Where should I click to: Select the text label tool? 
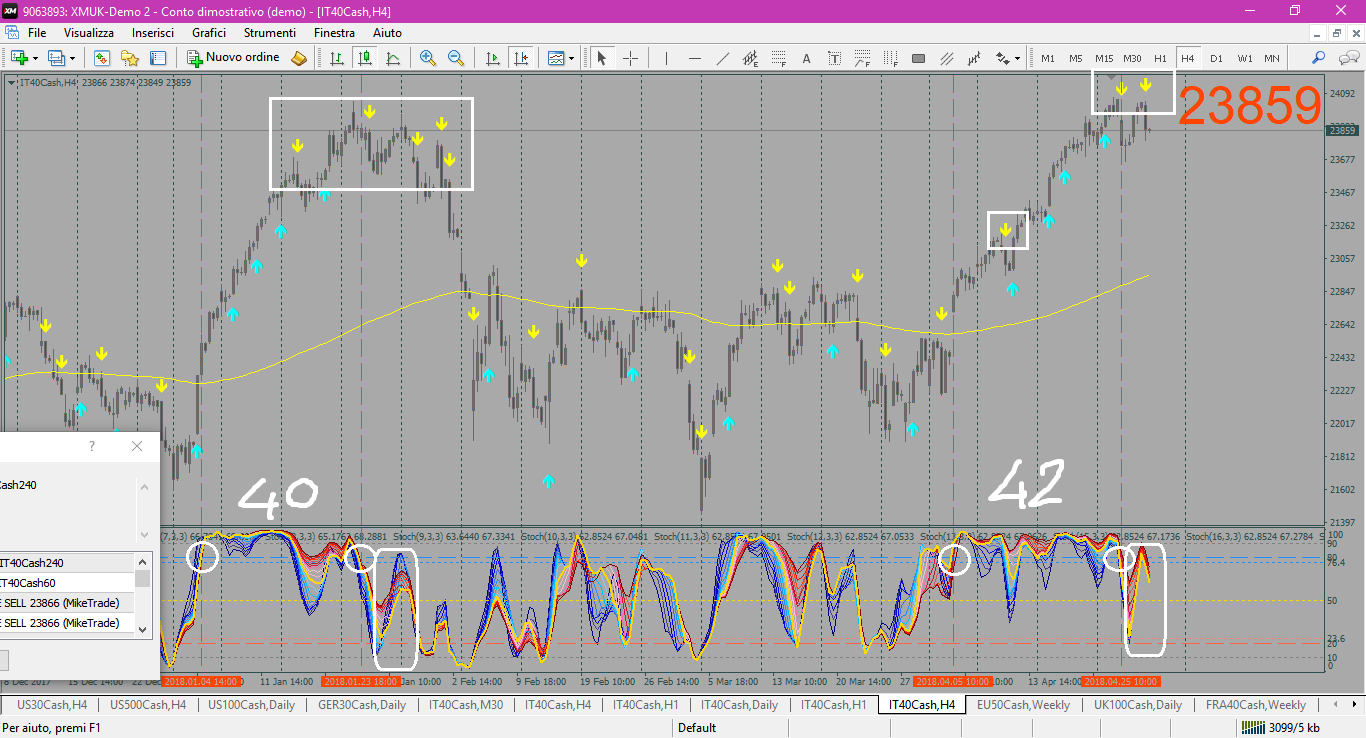pos(835,58)
